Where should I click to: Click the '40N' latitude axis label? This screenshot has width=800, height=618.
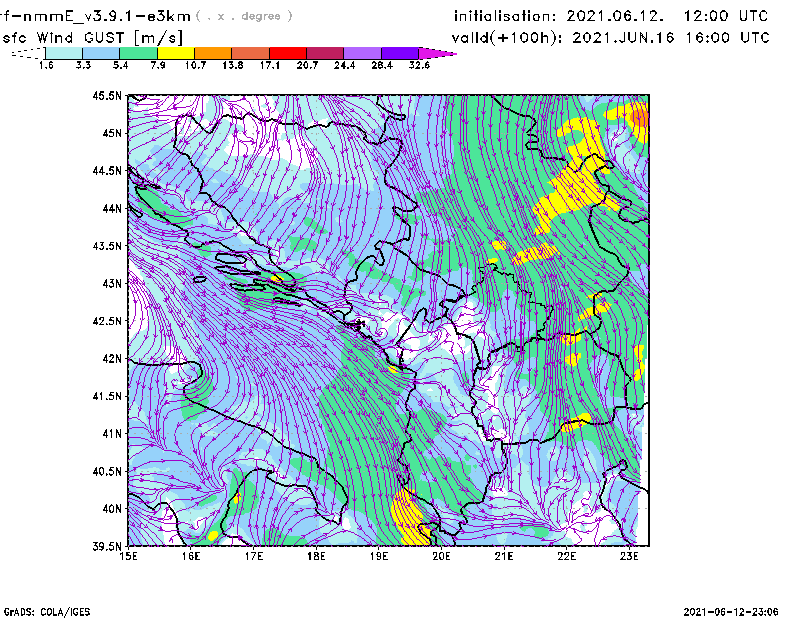(x=112, y=509)
